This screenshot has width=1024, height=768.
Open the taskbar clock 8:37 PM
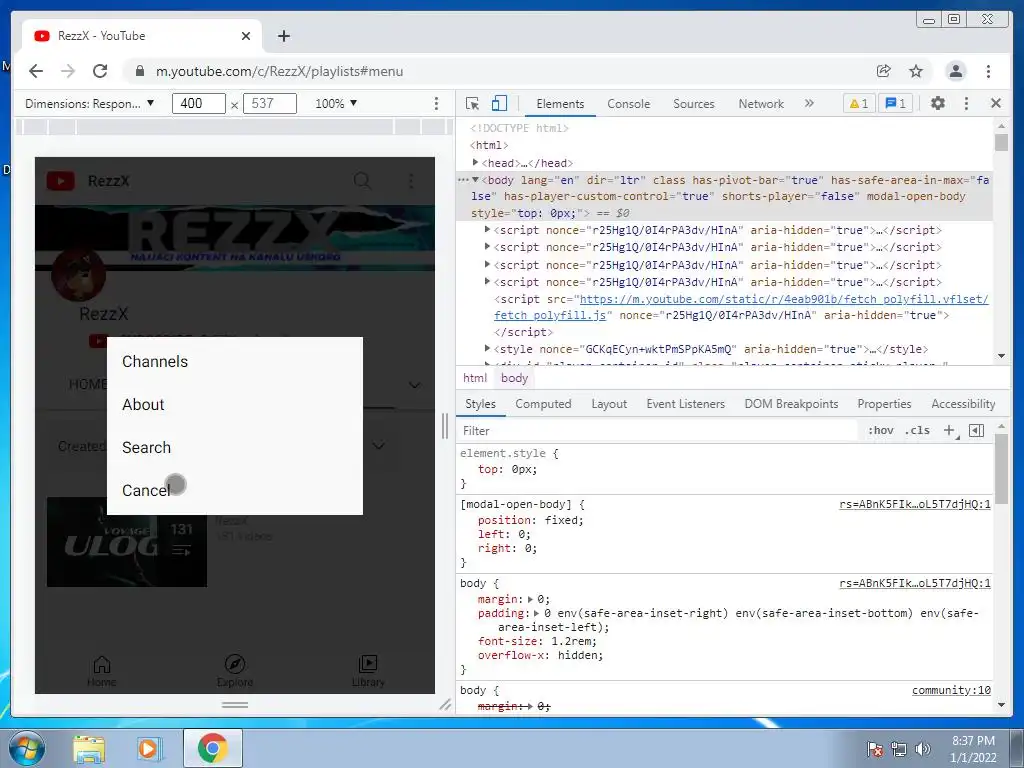pyautogui.click(x=973, y=749)
